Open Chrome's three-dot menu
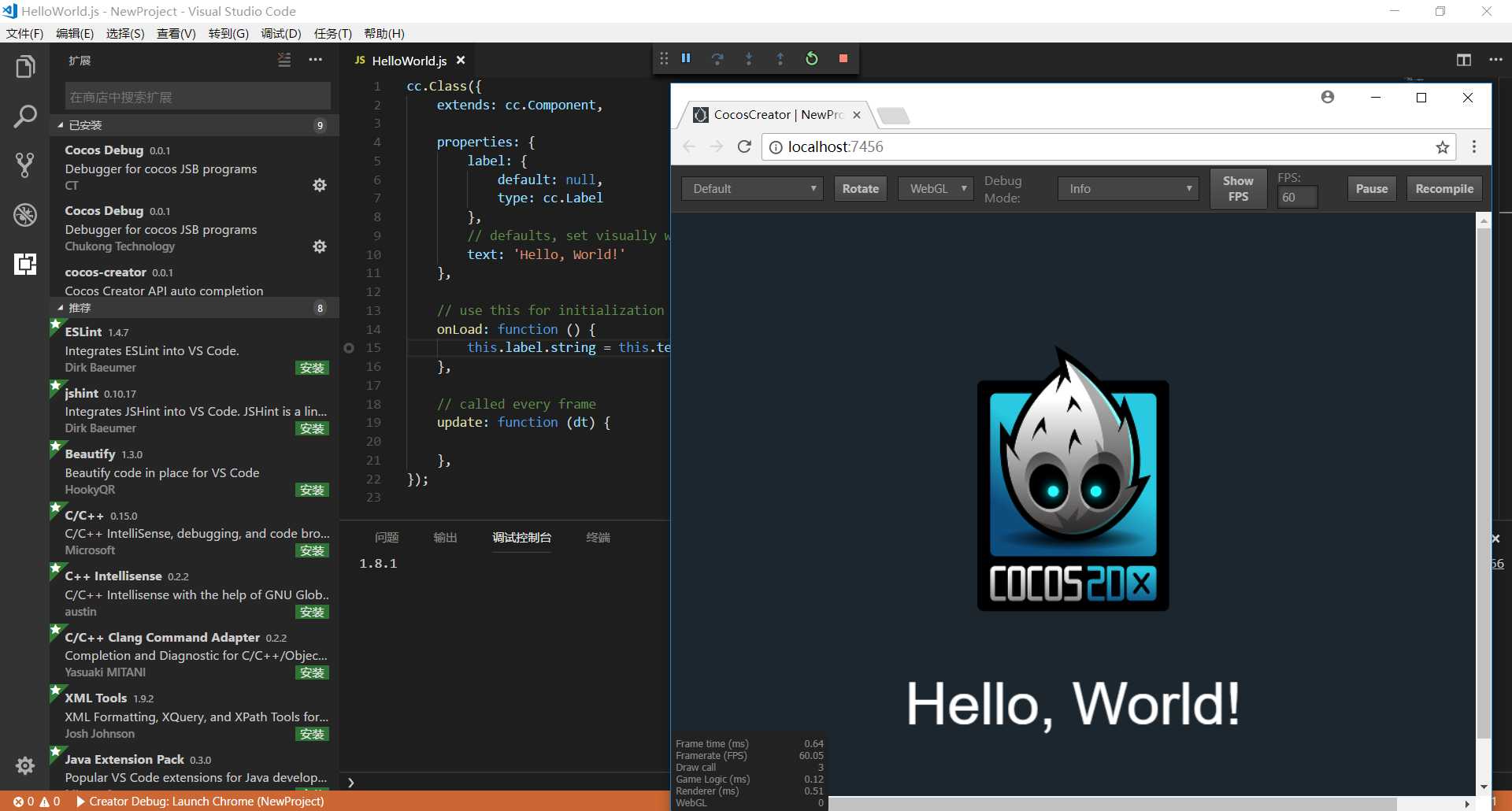1512x811 pixels. pos(1474,146)
